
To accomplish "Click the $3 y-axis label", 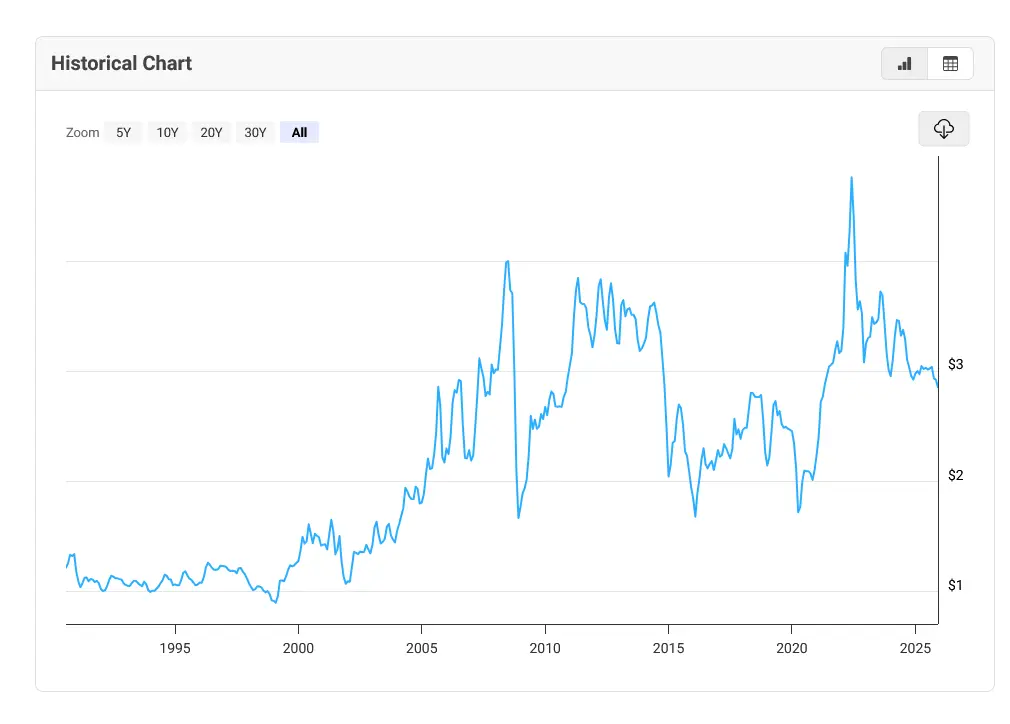I will tap(955, 365).
